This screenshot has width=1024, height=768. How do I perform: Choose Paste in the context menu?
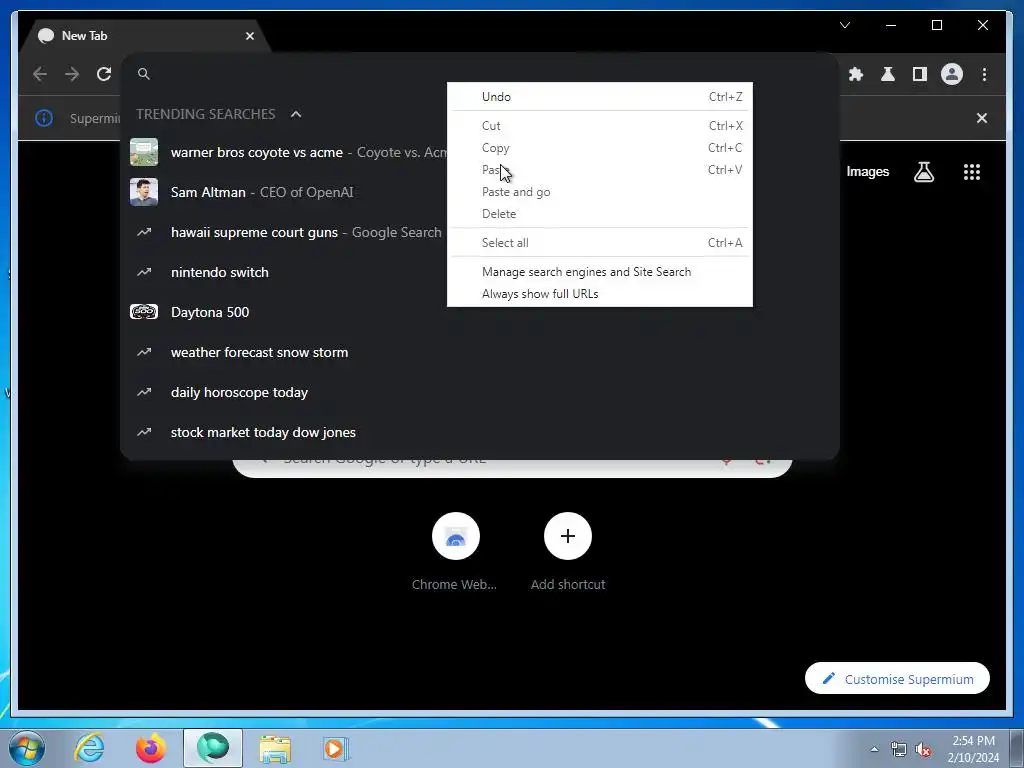pyautogui.click(x=600, y=170)
